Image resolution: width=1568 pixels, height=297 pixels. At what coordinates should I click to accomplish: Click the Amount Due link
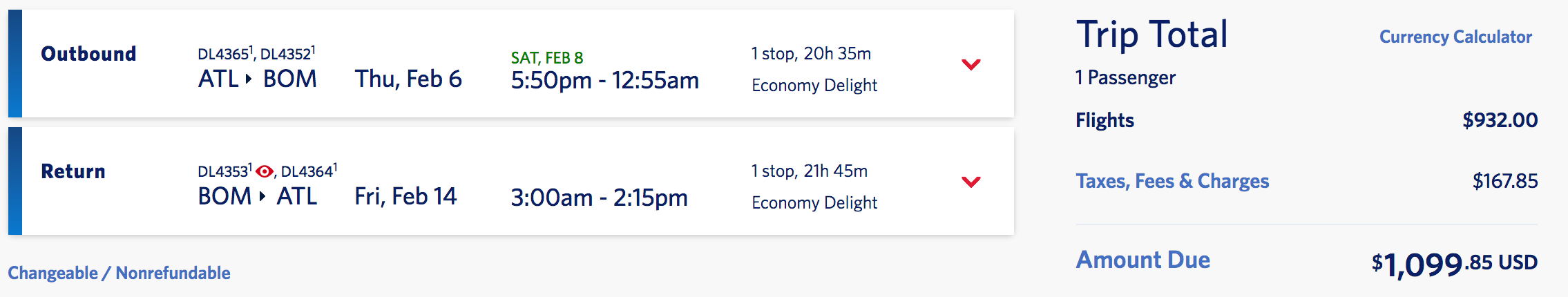click(x=1142, y=260)
